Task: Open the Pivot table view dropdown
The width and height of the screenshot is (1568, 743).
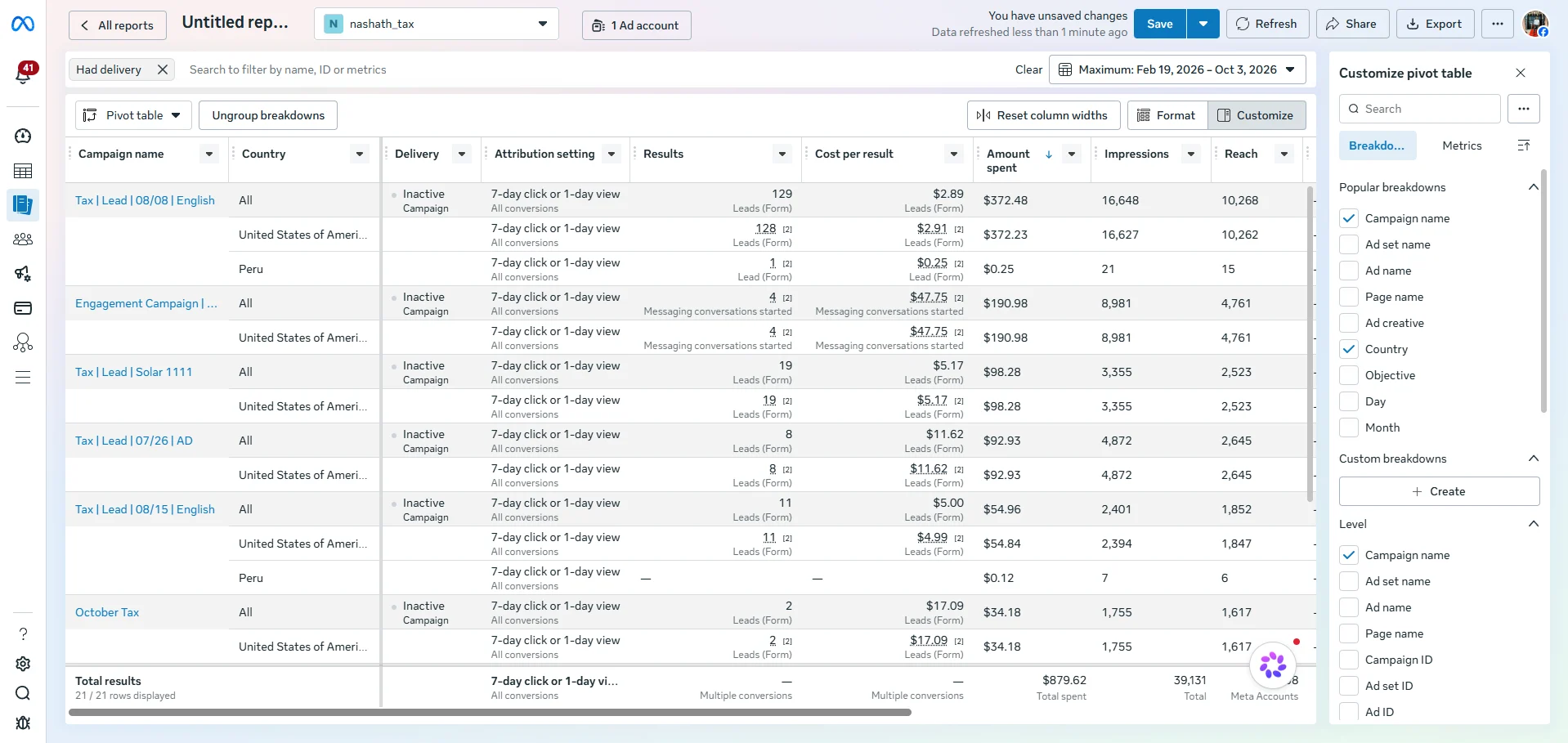Action: click(x=134, y=115)
